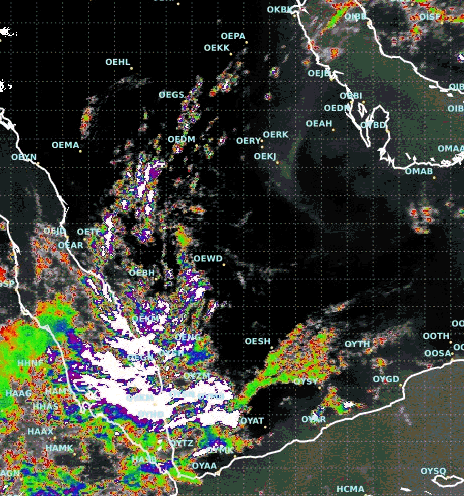Viewport: 464px width, 496px height.
Task: Select the OEKJ station label
Action: [265, 156]
